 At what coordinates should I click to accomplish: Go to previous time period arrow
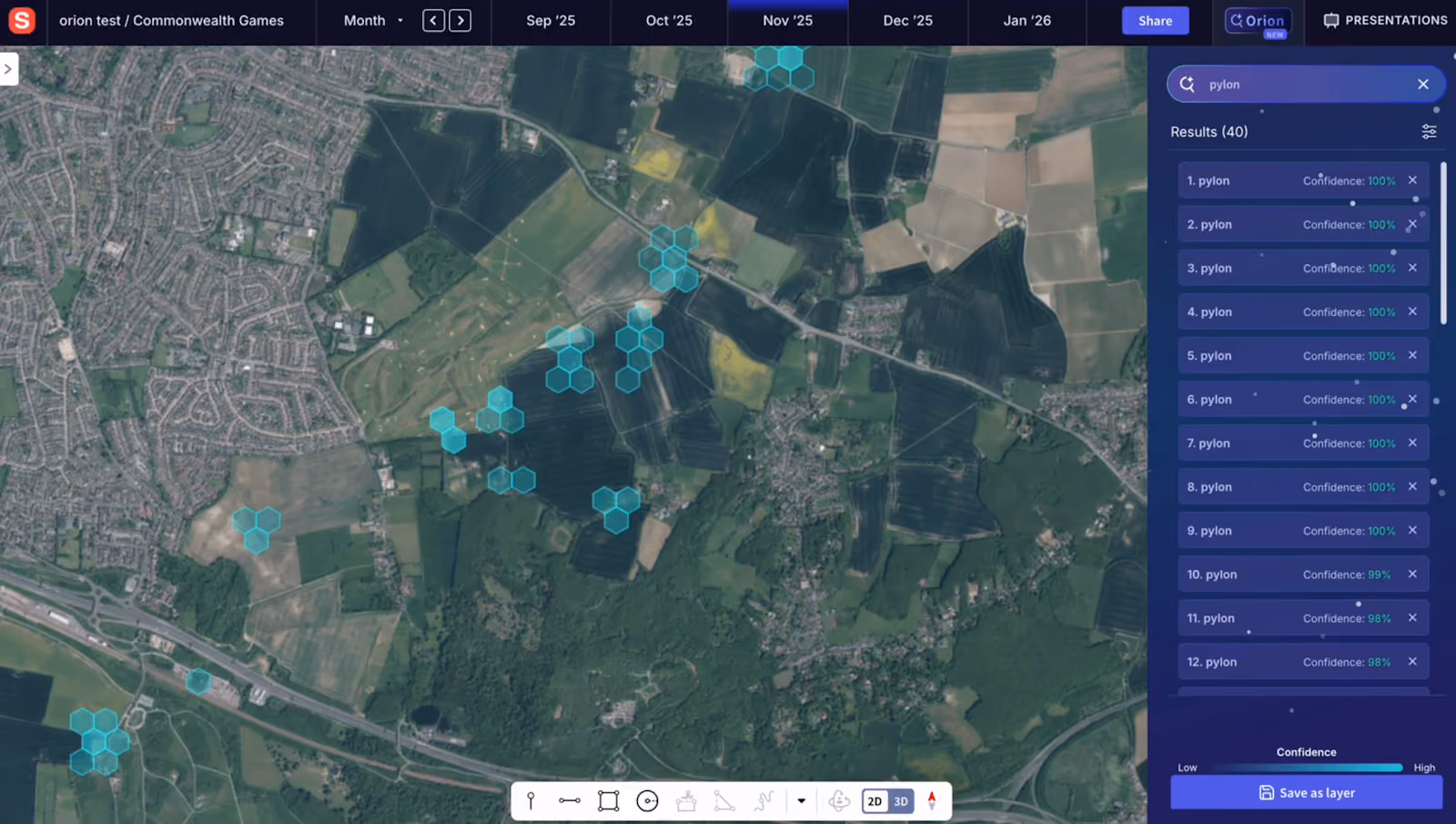click(434, 20)
